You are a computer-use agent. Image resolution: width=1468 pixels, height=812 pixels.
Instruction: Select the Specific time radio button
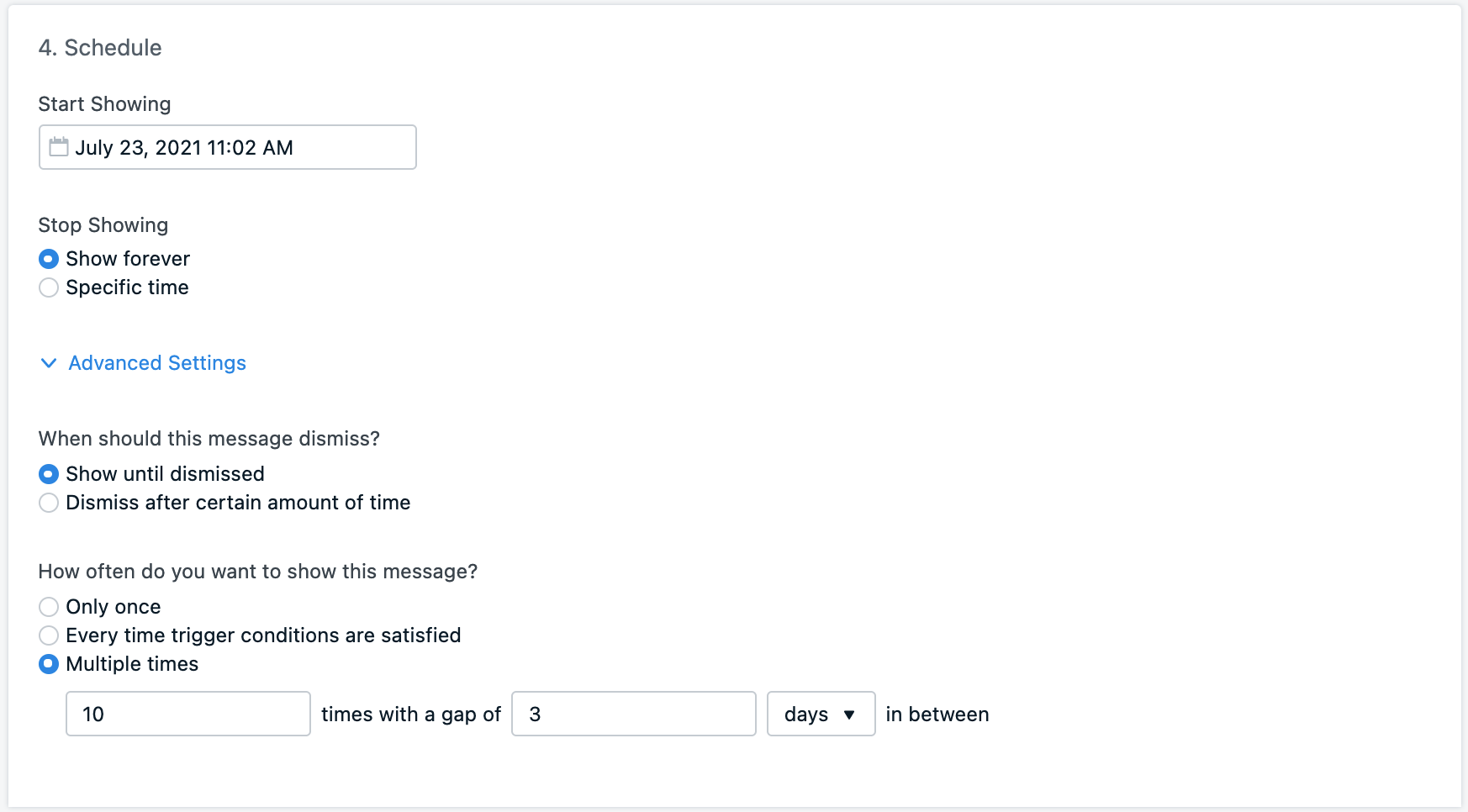point(49,287)
